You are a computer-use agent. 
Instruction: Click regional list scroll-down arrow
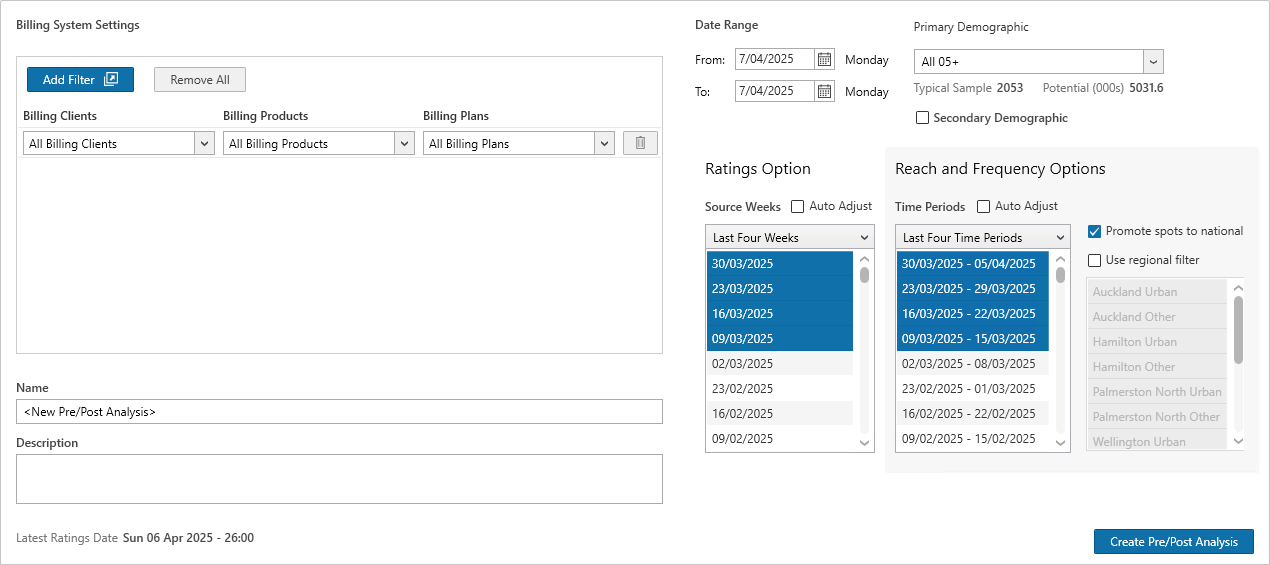(1238, 440)
